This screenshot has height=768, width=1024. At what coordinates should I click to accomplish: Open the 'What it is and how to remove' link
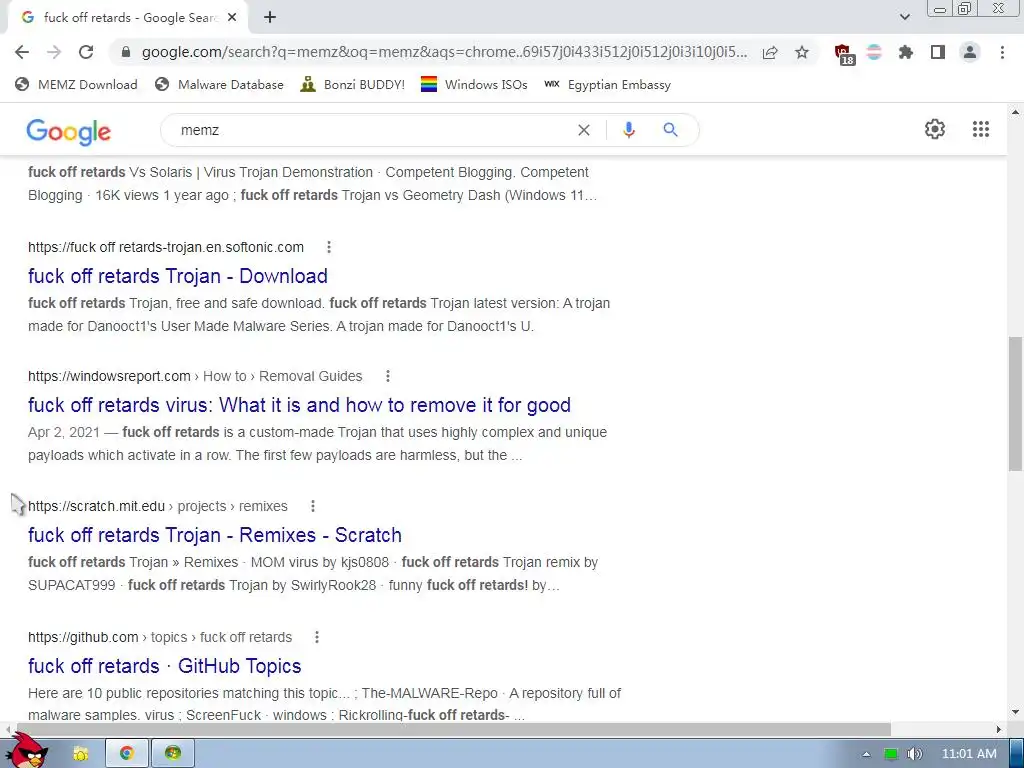tap(299, 406)
